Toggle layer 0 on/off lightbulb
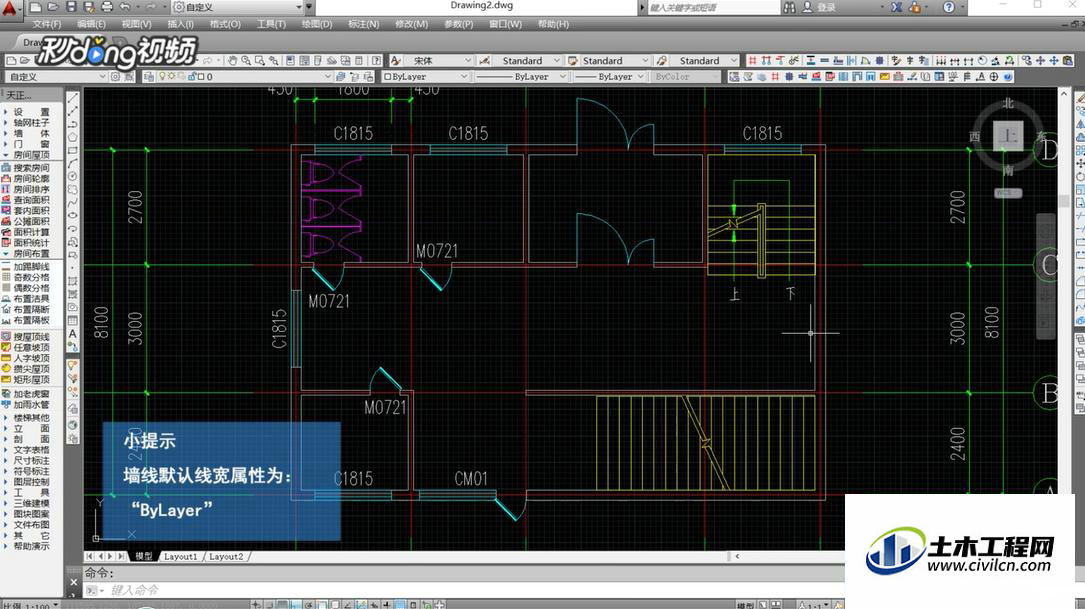Viewport: 1085px width, 609px height. [162, 77]
